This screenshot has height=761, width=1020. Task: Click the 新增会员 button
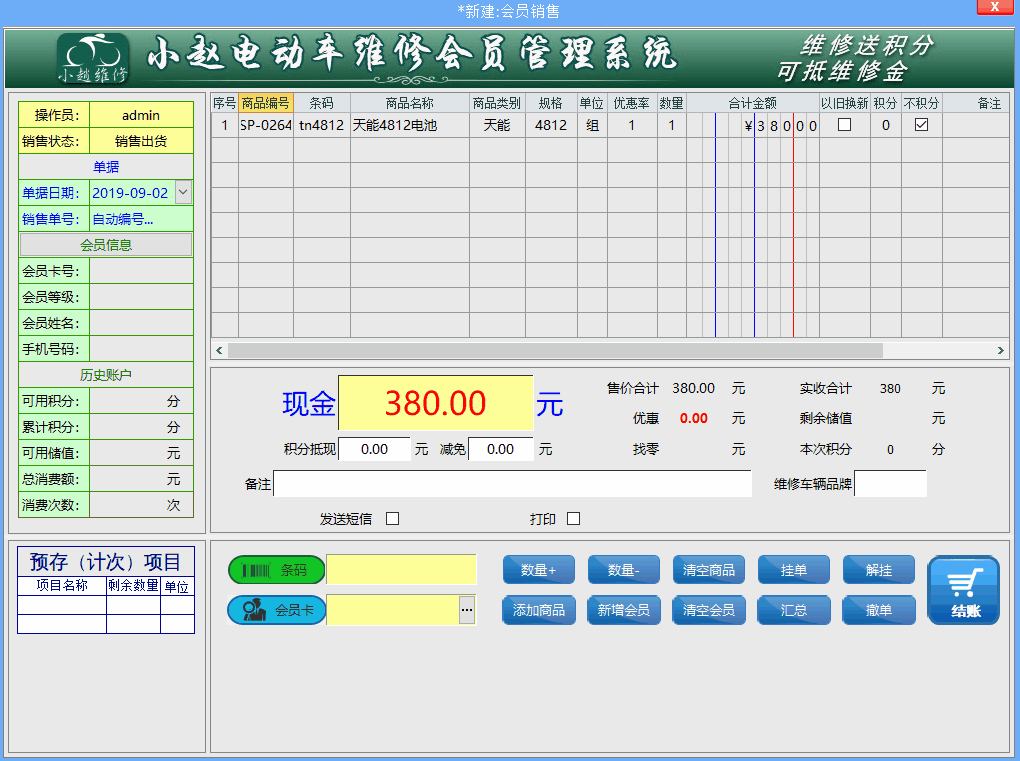623,610
